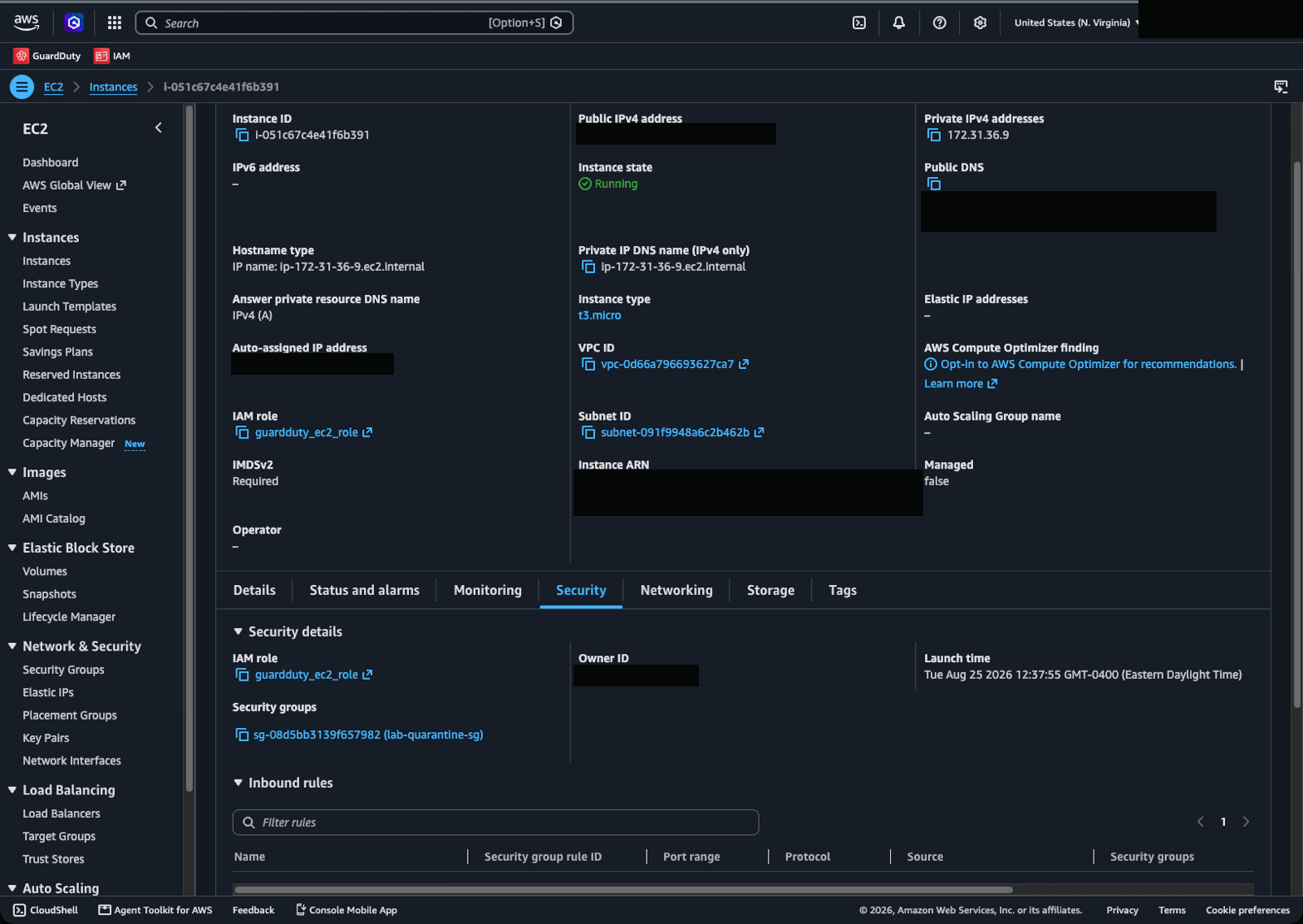Collapse the Inbound rules panel
This screenshot has width=1303, height=924.
[238, 783]
